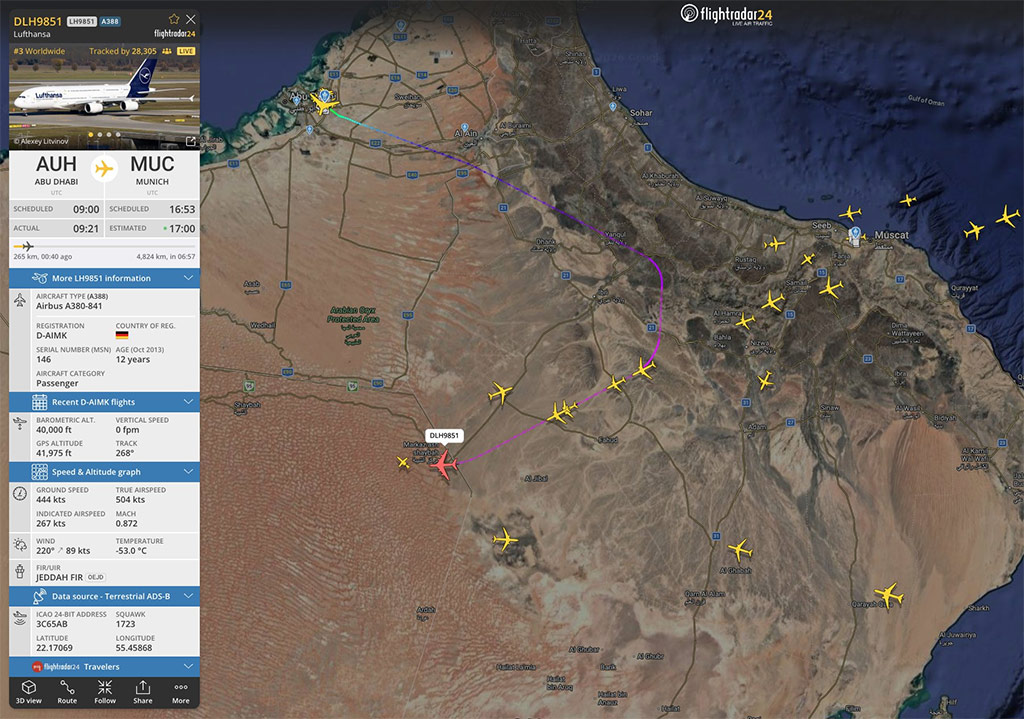Viewport: 1024px width, 719px height.
Task: Expand the Travelers section
Action: [104, 666]
